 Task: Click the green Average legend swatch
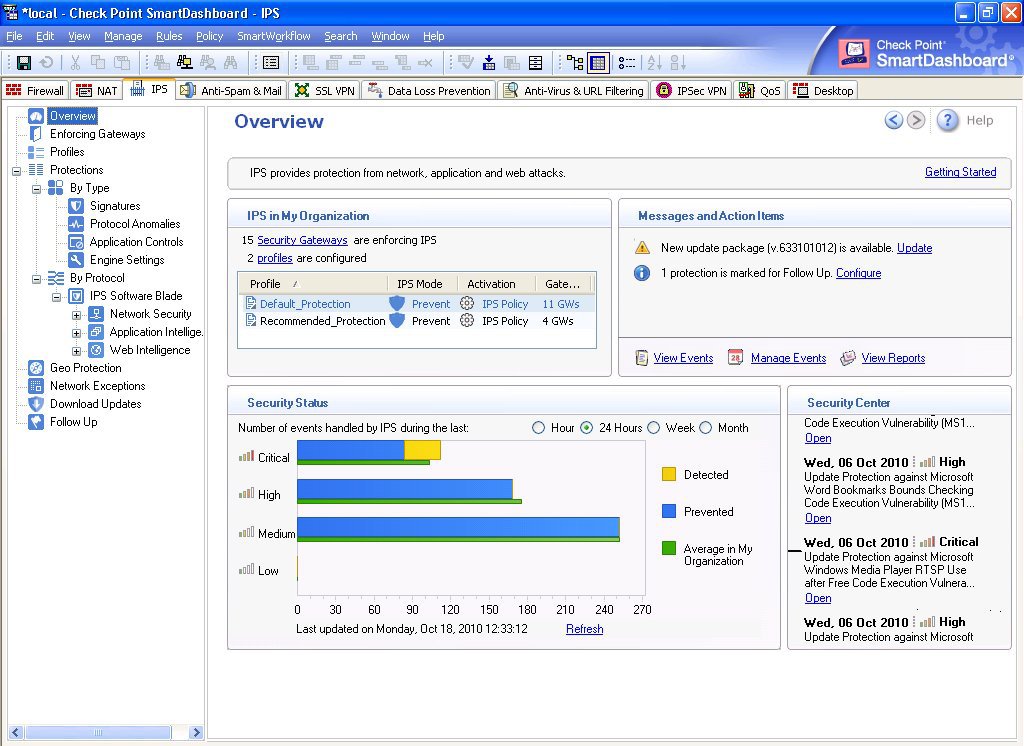point(669,548)
